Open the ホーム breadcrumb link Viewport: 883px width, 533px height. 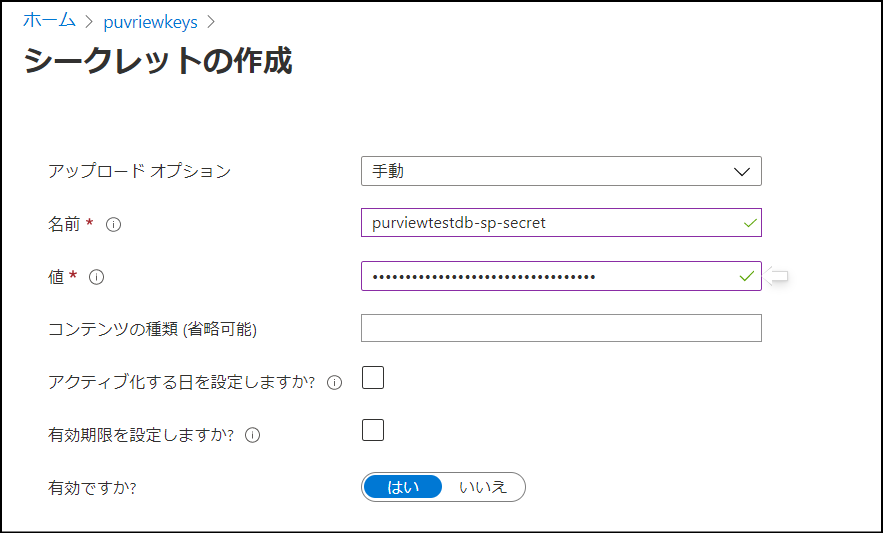[49, 21]
